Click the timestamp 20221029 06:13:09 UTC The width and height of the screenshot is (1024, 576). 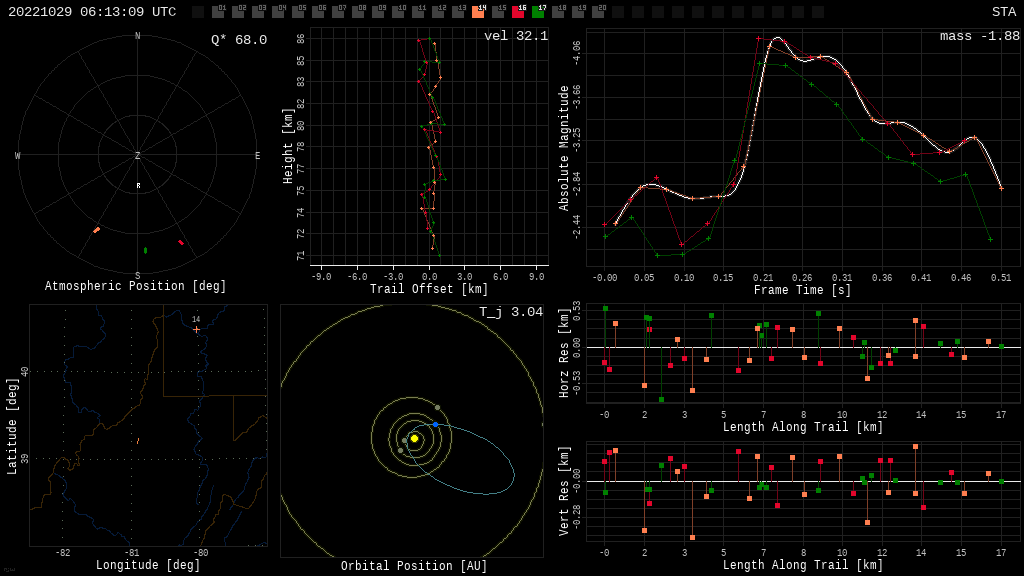[x=92, y=12]
